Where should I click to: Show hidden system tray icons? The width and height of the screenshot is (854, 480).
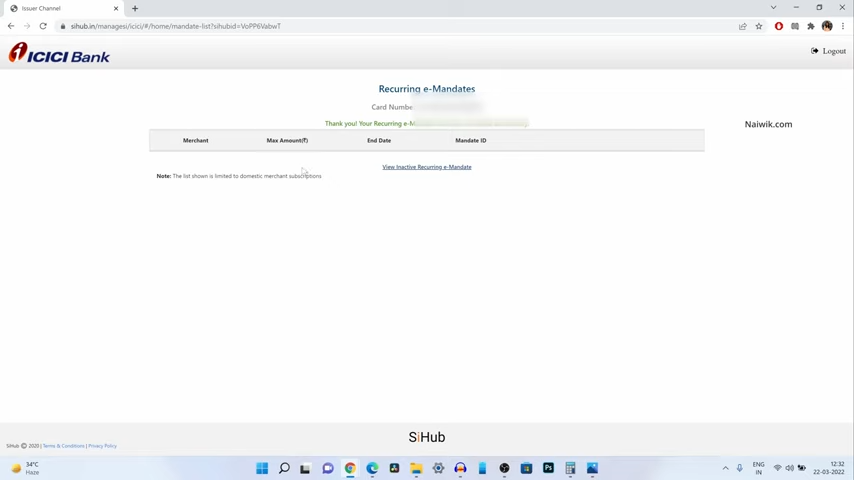(x=726, y=468)
